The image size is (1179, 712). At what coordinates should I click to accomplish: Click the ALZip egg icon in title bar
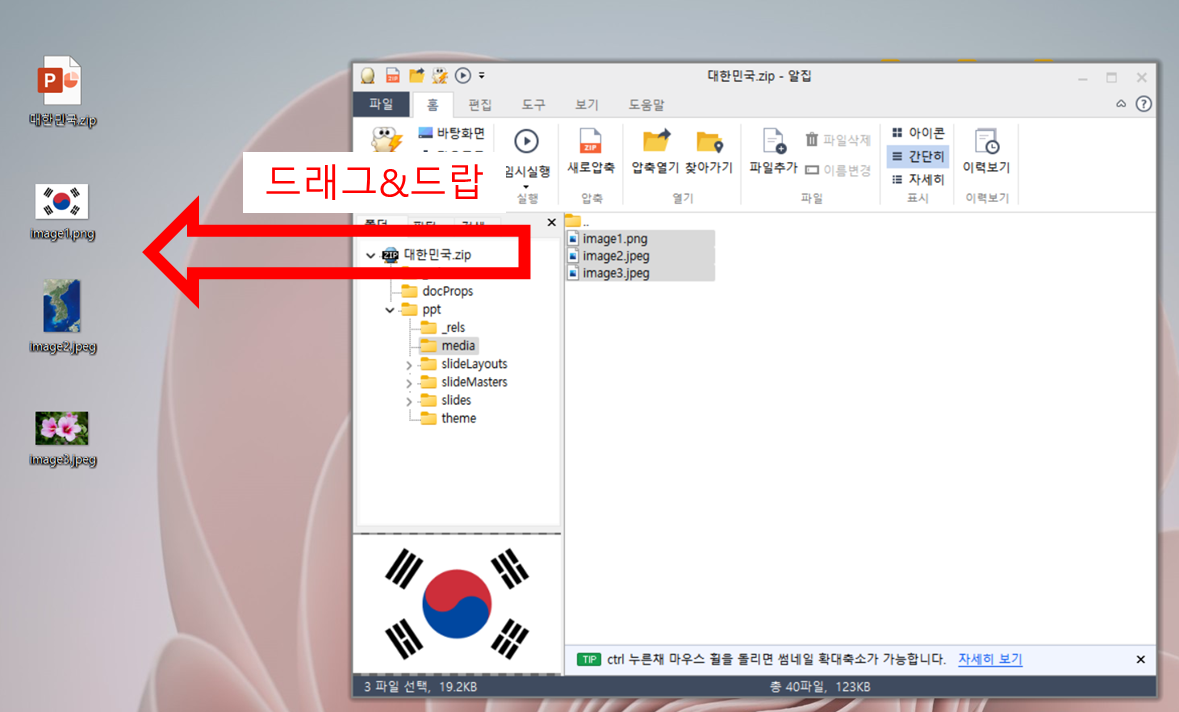point(368,76)
